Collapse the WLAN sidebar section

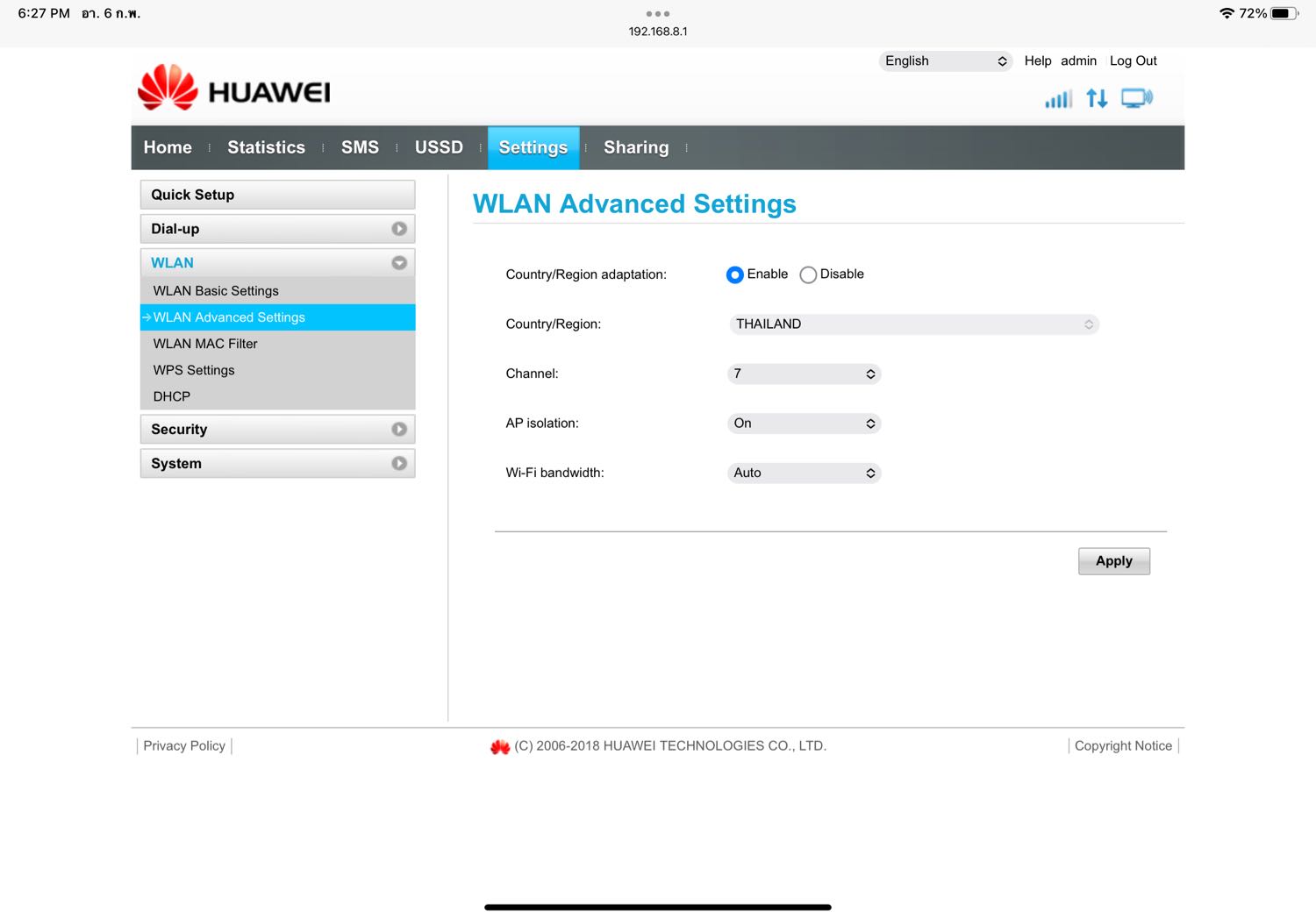click(x=277, y=263)
